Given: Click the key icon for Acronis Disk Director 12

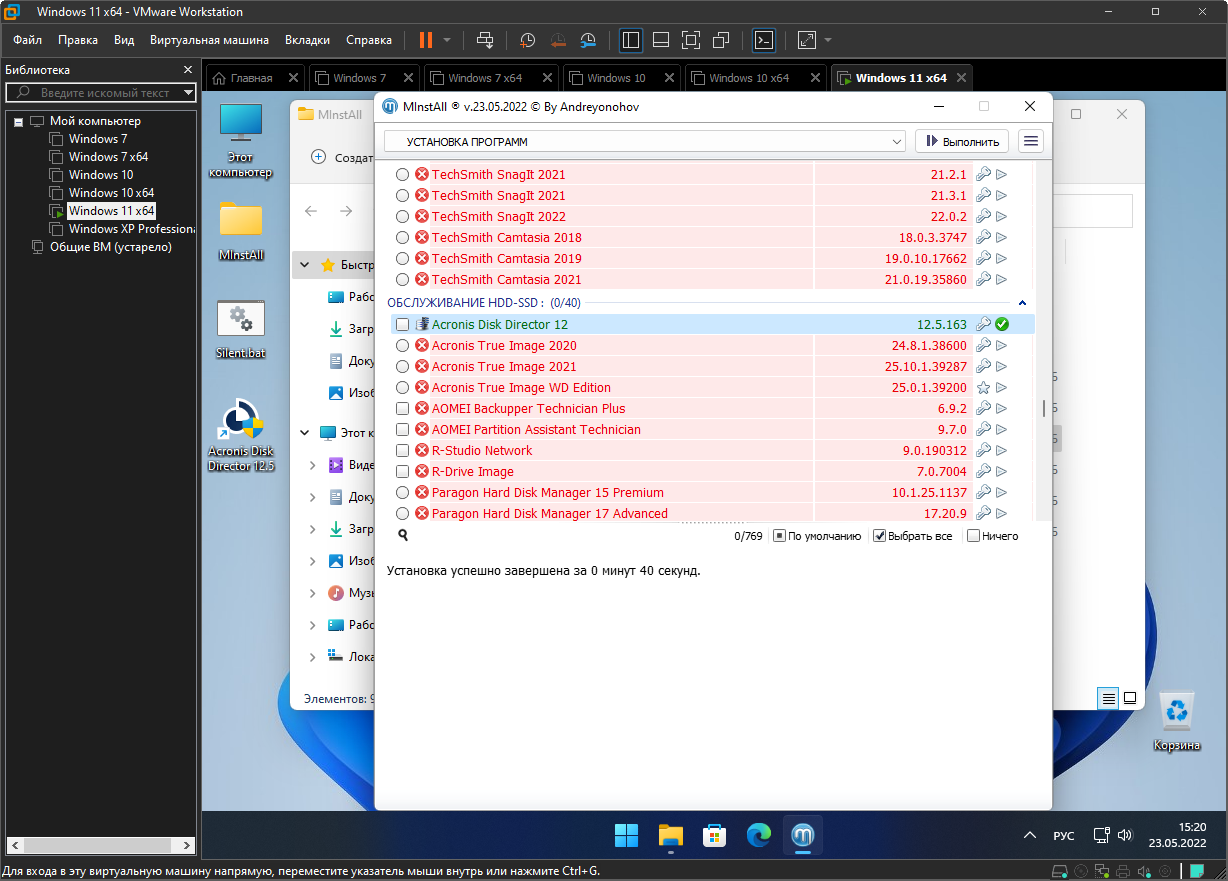Looking at the screenshot, I should 983,324.
